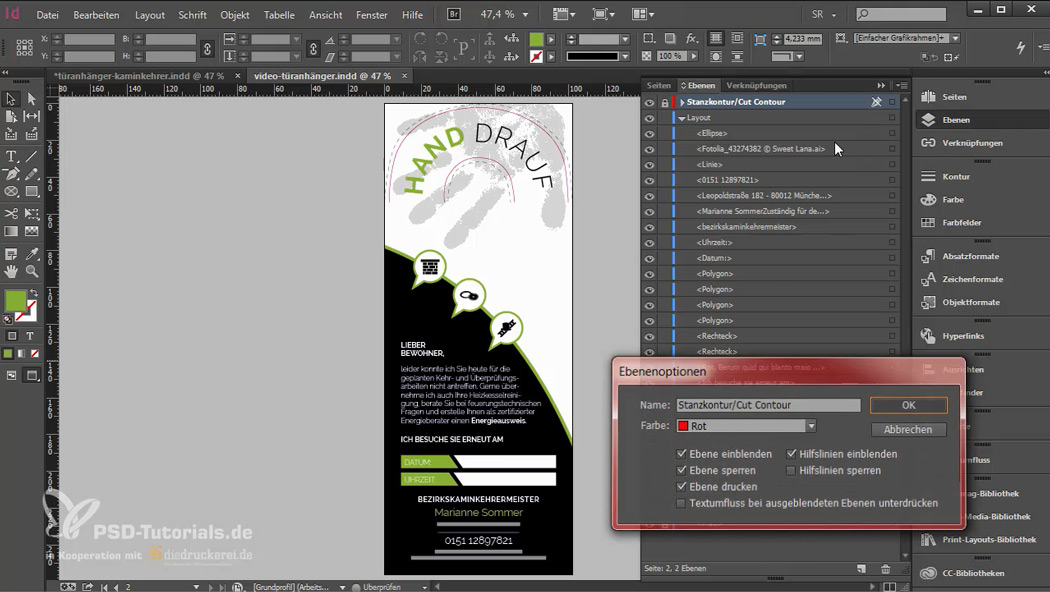Select the Direct Selection tool
This screenshot has height=592, width=1050.
[31, 99]
